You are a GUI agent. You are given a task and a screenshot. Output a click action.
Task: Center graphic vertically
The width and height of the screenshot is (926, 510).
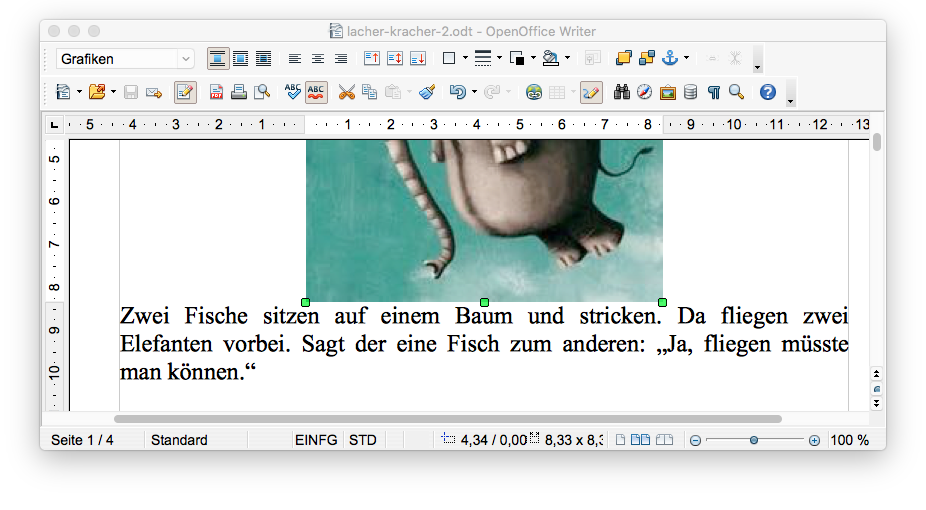(394, 58)
